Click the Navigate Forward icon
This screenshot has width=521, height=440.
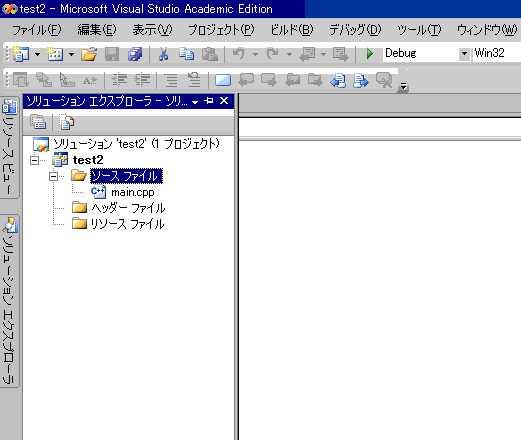340,54
